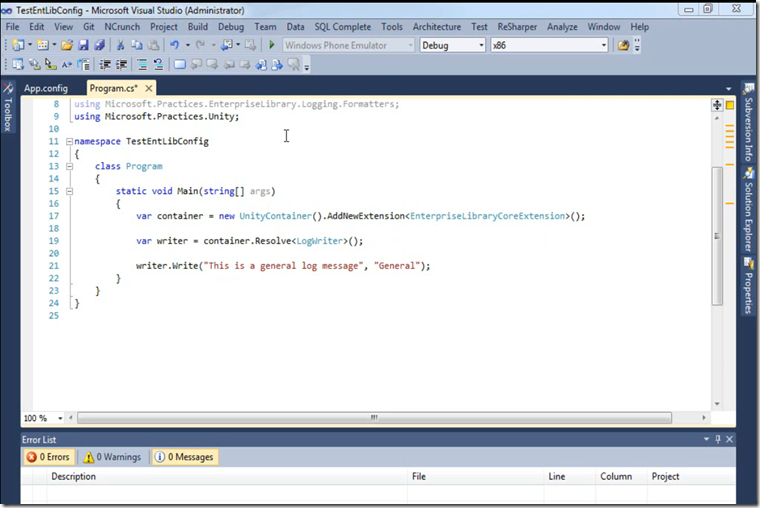The image size is (760, 508).
Task: Click the Paste toolbar icon
Action: click(x=153, y=45)
